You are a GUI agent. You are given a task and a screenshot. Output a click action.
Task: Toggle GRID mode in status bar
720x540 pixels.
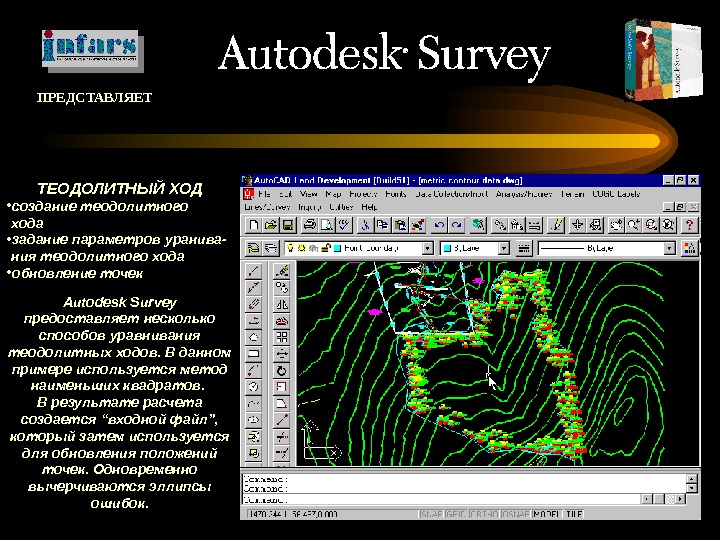pyautogui.click(x=456, y=514)
